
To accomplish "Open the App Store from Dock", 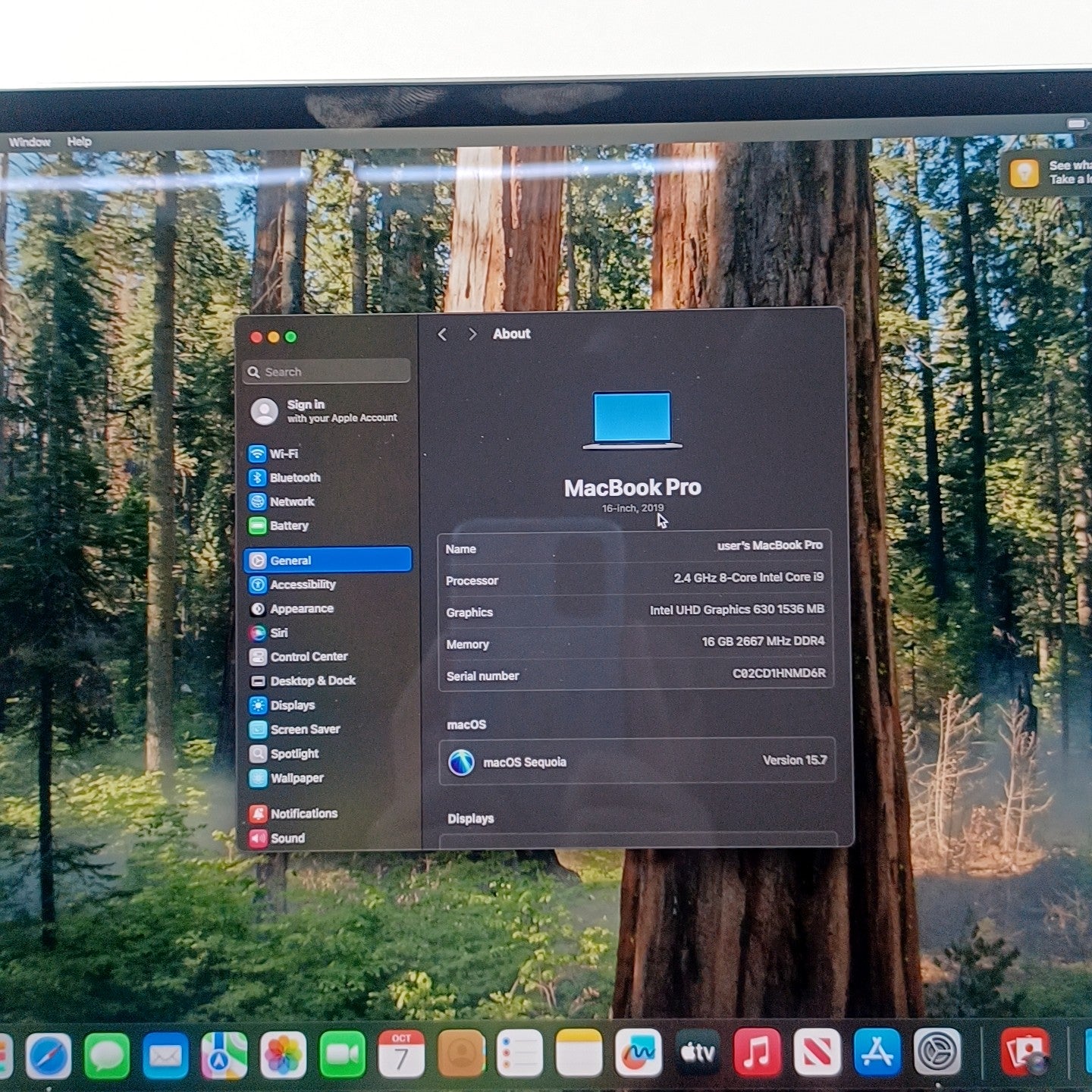I will 877,1053.
